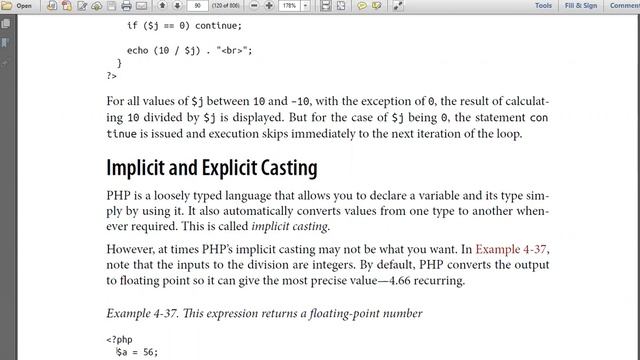The width and height of the screenshot is (640, 360).
Task: Click the fit one full page icon
Action: tap(341, 6)
